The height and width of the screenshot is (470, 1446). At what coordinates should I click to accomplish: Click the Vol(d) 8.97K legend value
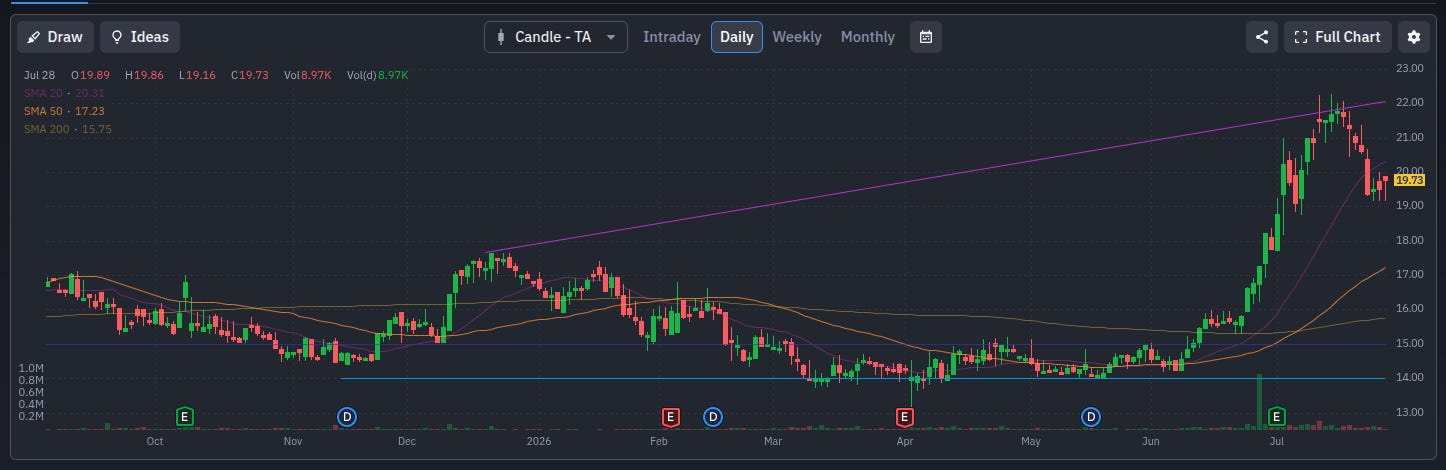point(378,75)
